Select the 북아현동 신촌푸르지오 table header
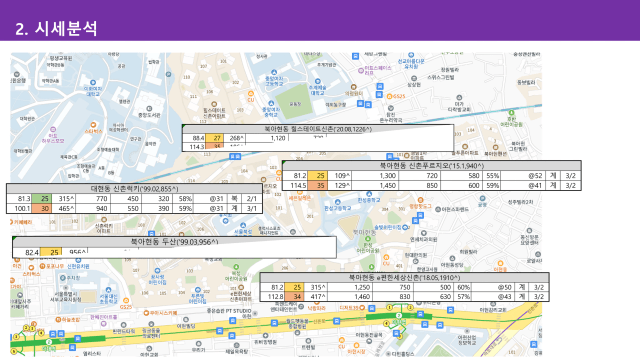Image resolution: width=640 pixels, height=360 pixels. (431, 166)
